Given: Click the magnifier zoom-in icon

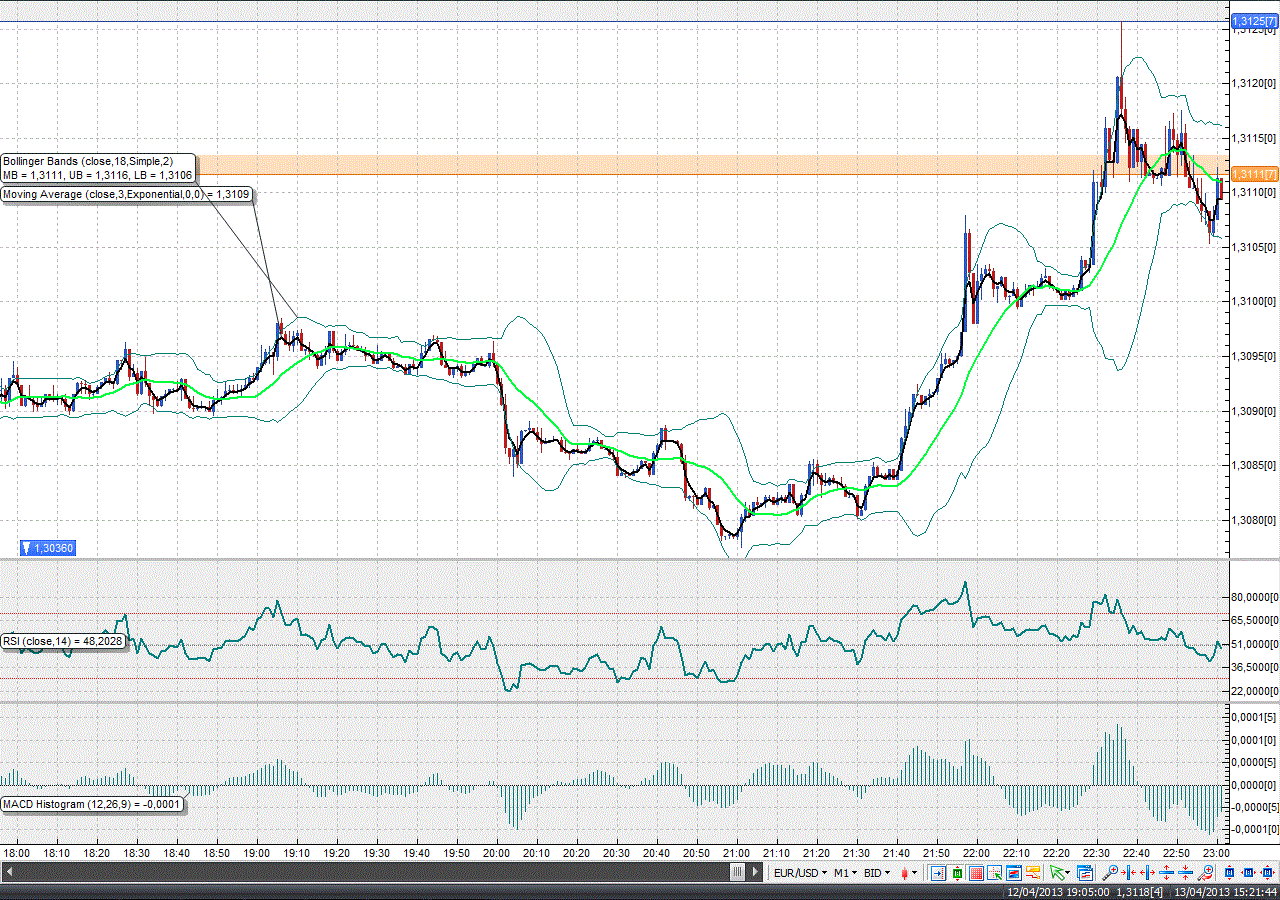Looking at the screenshot, I should click(1110, 873).
